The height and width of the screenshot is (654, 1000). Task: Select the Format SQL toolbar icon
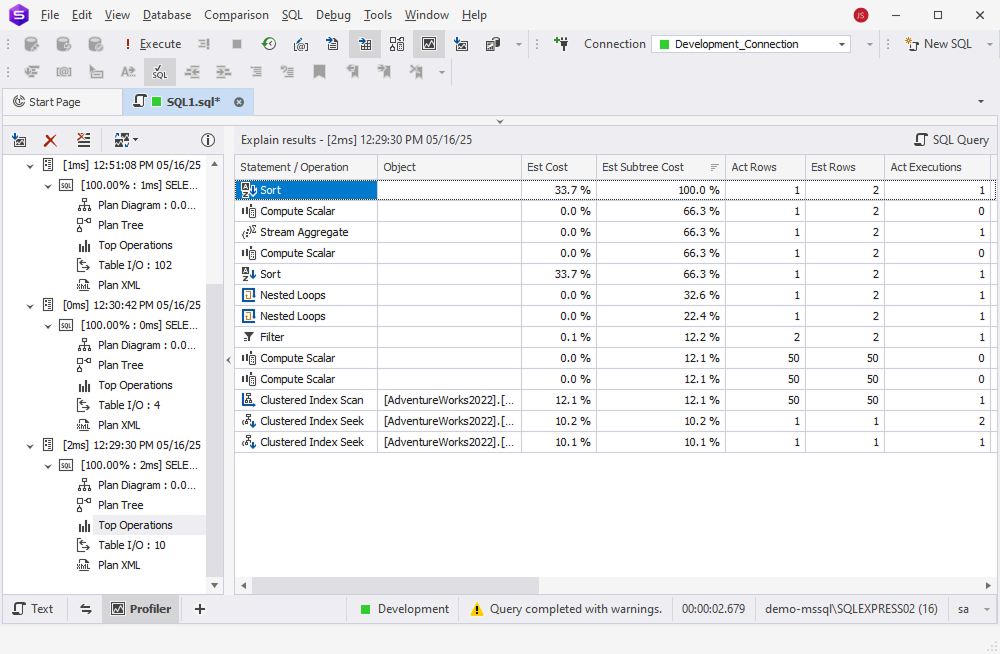pyautogui.click(x=161, y=72)
